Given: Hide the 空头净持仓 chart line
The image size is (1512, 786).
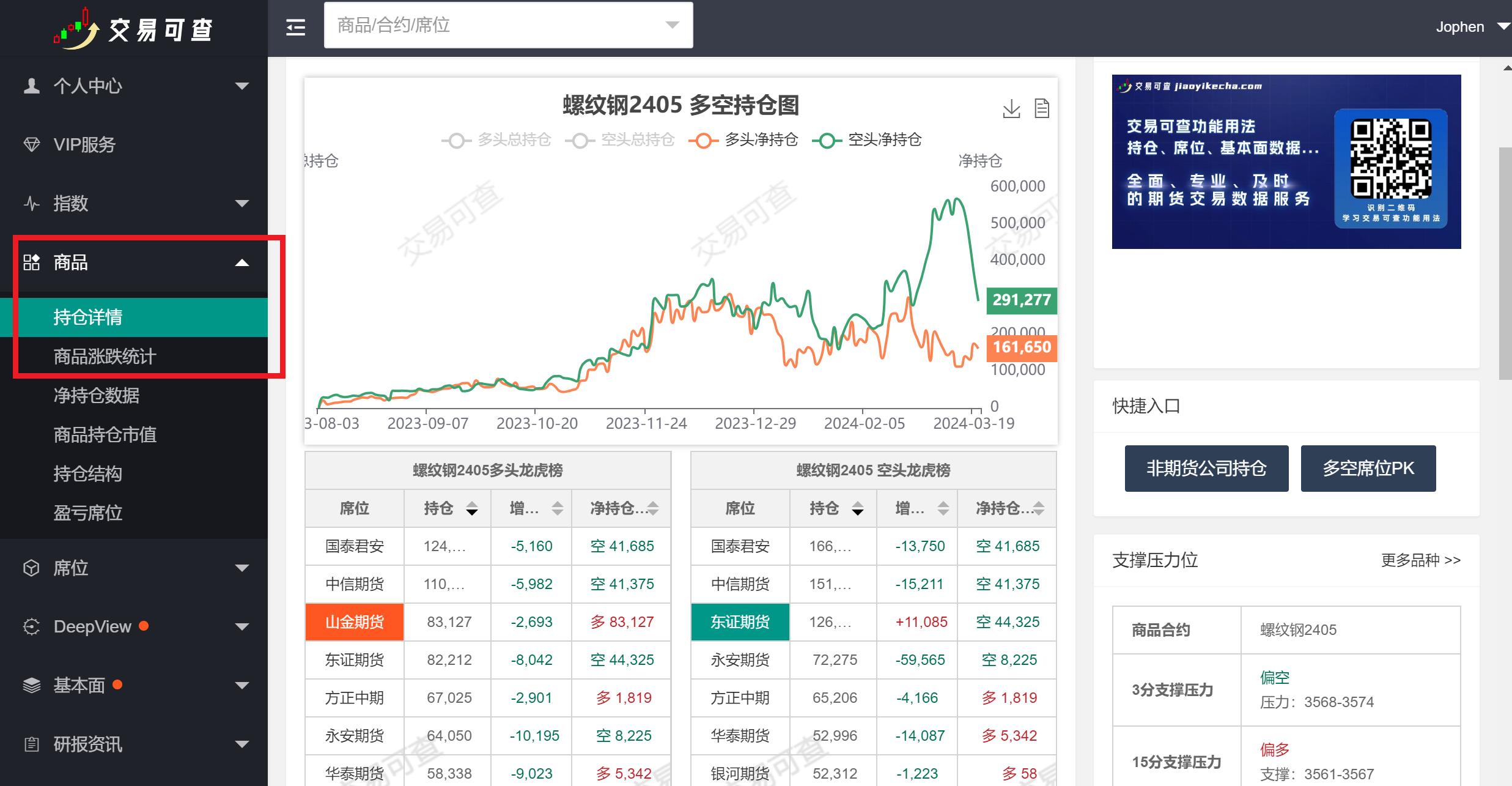Looking at the screenshot, I should tap(885, 139).
